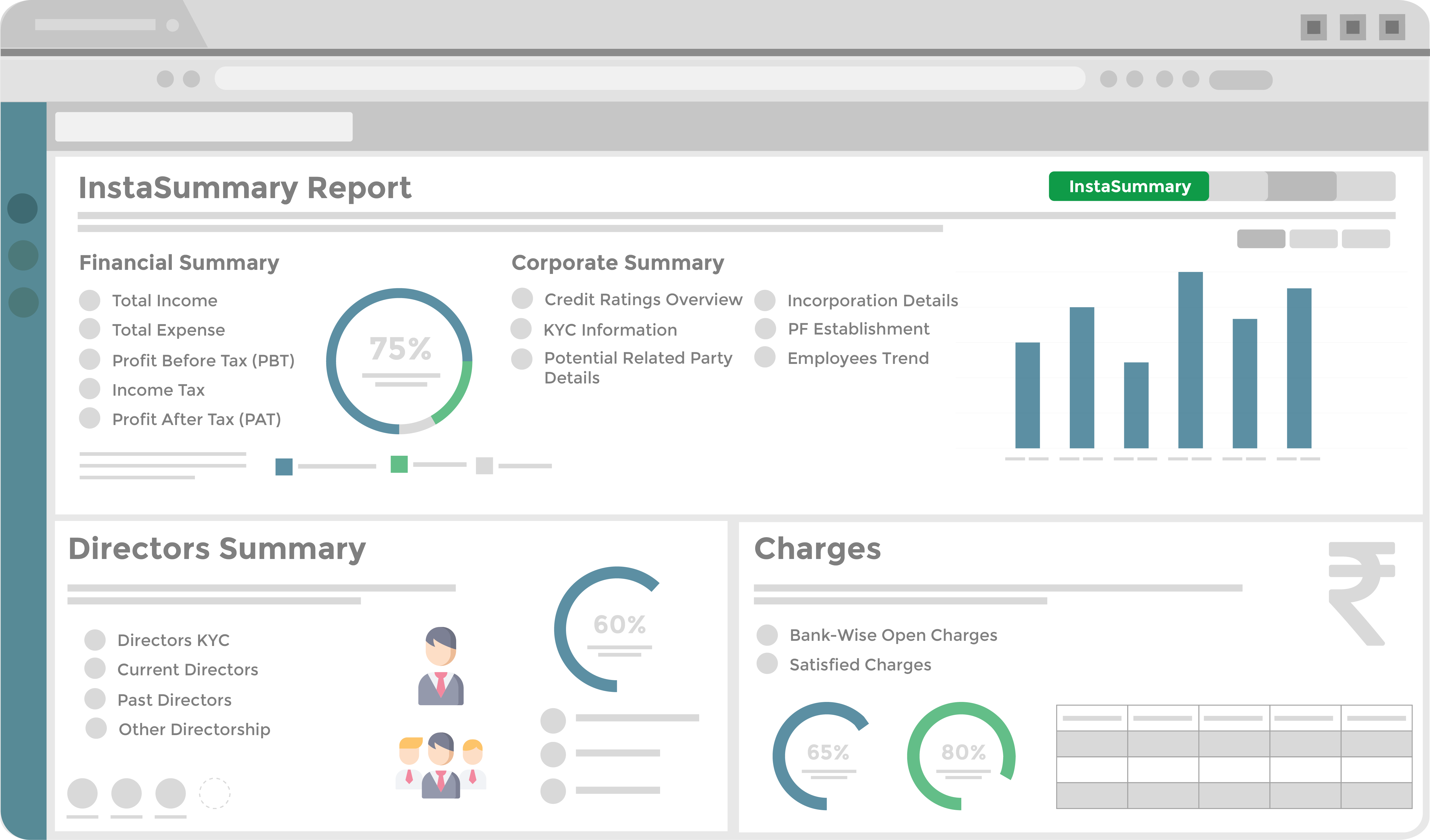This screenshot has width=1430, height=840.
Task: Select the bullet beside Income Tax
Action: (x=90, y=389)
